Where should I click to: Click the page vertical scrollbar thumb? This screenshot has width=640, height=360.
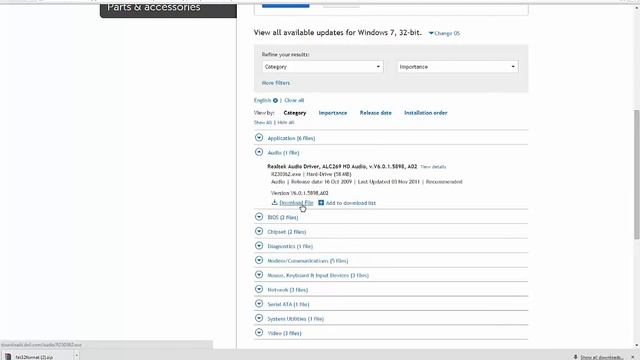click(x=636, y=175)
